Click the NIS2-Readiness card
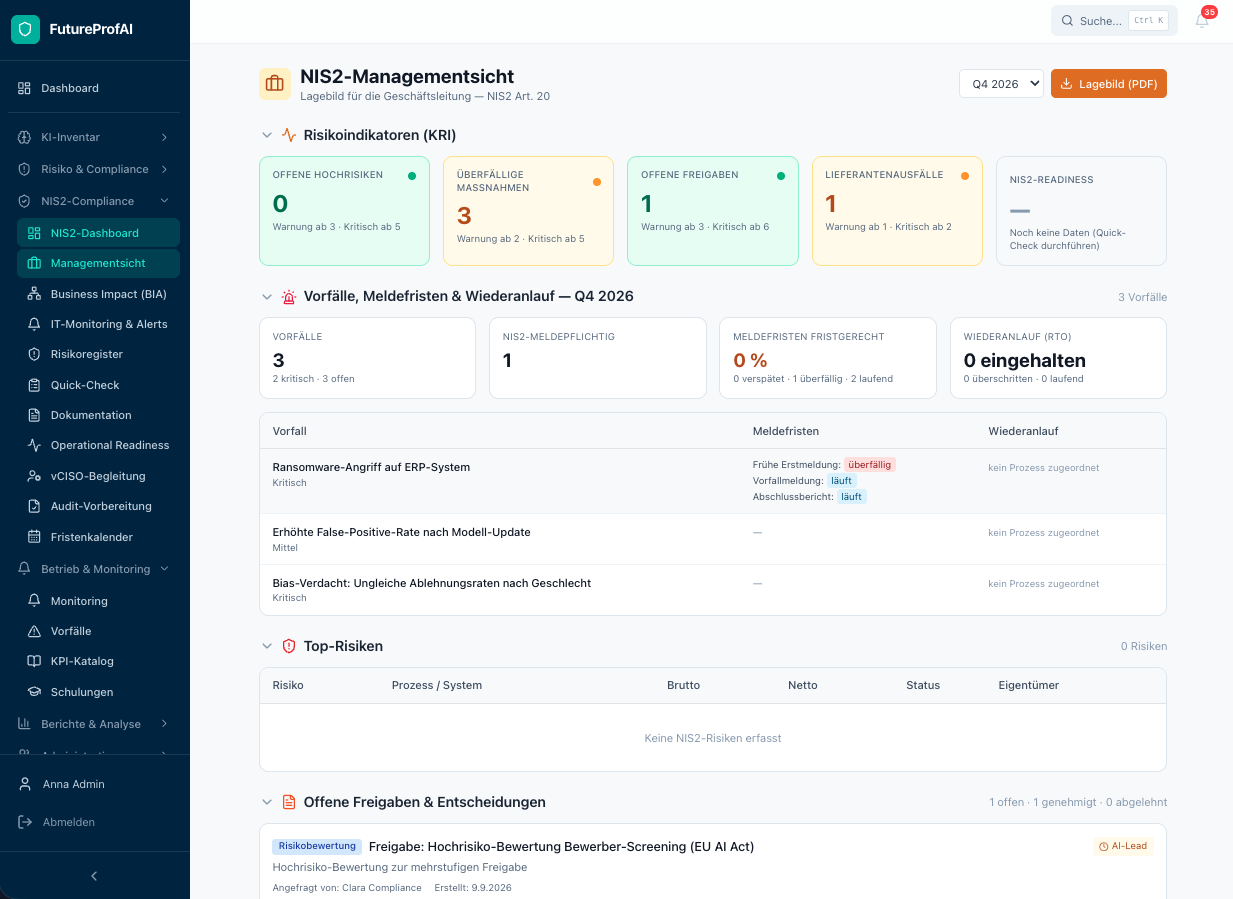 click(1081, 211)
